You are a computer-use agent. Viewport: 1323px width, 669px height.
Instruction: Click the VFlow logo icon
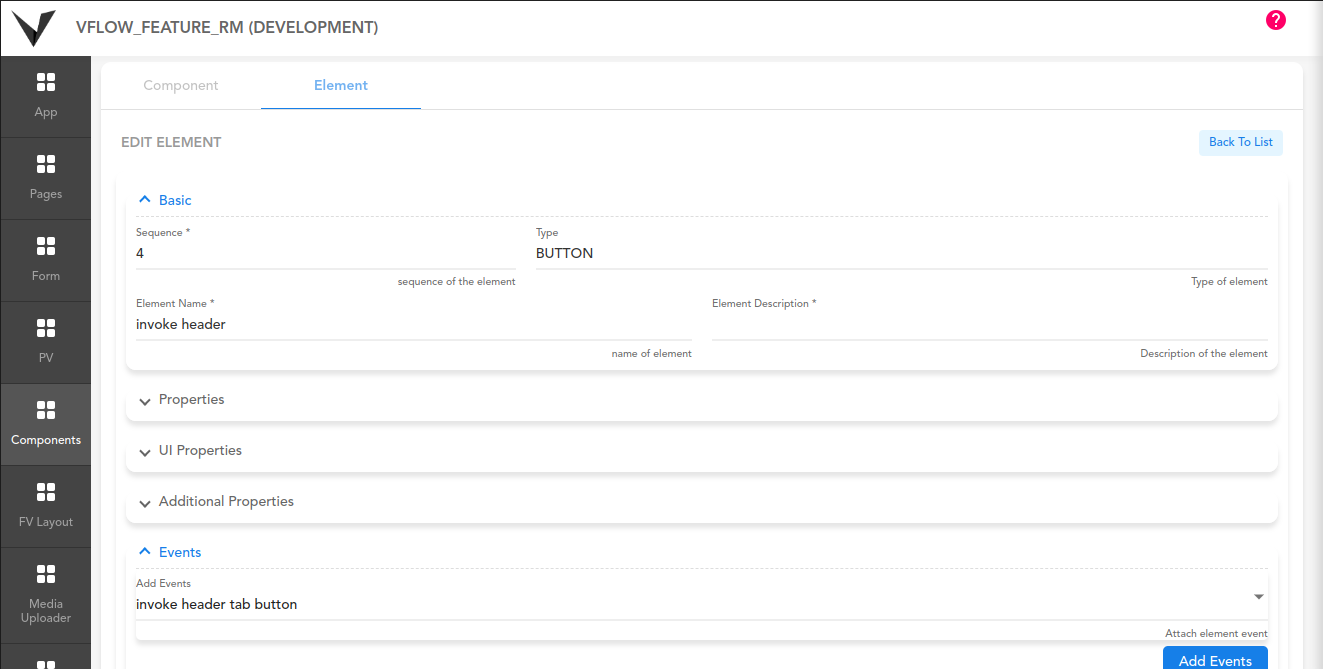[x=33, y=28]
